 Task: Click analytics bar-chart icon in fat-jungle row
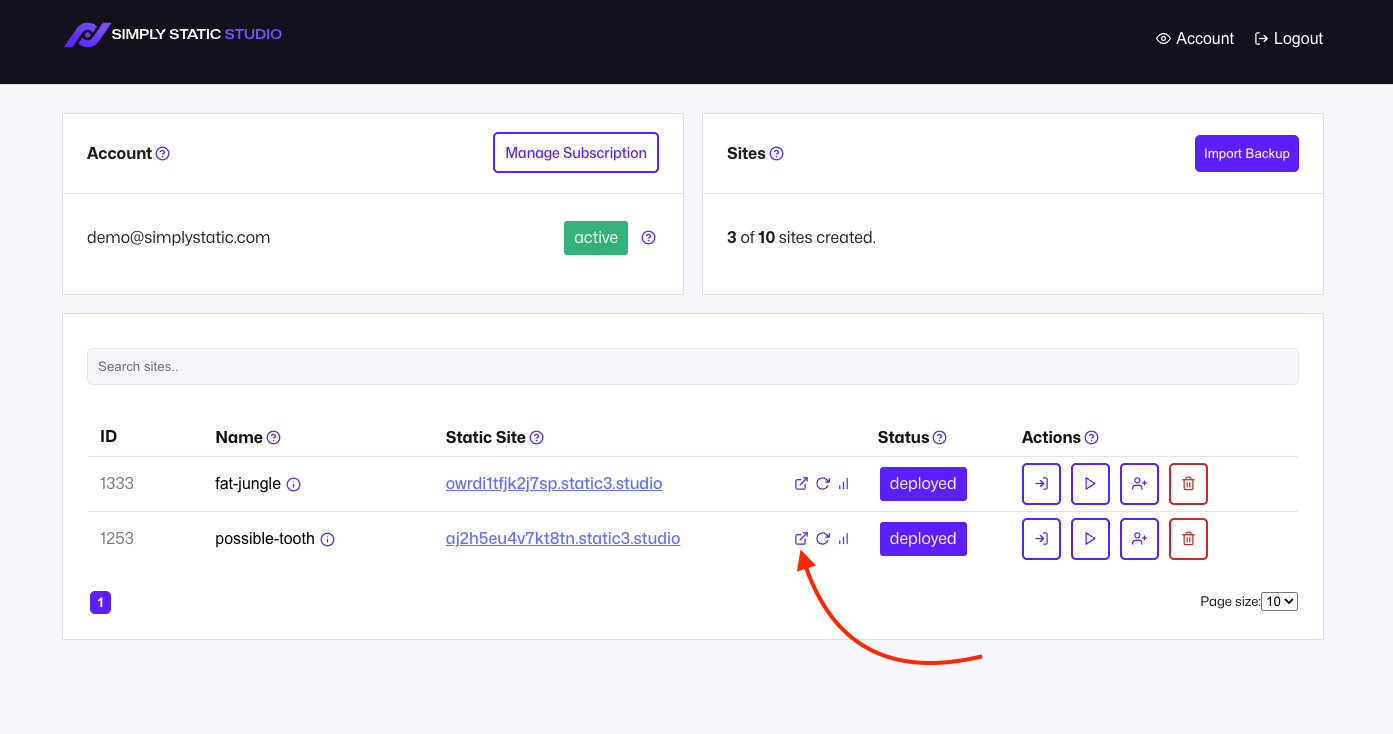[844, 484]
